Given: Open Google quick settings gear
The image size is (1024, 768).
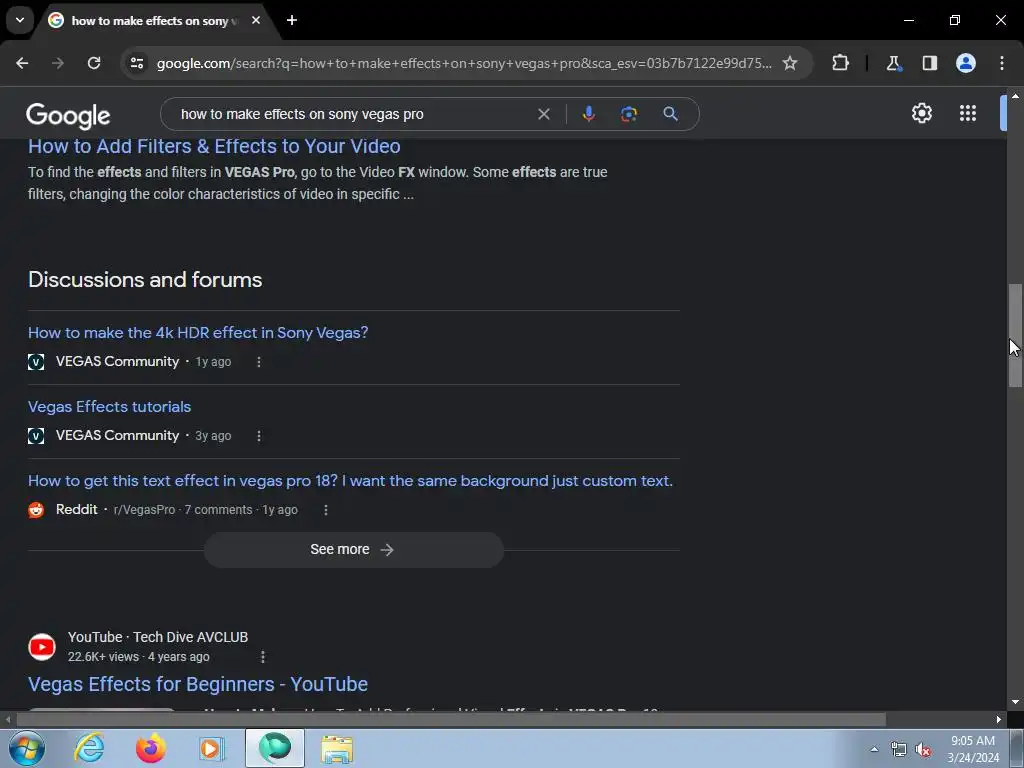Looking at the screenshot, I should tap(921, 114).
